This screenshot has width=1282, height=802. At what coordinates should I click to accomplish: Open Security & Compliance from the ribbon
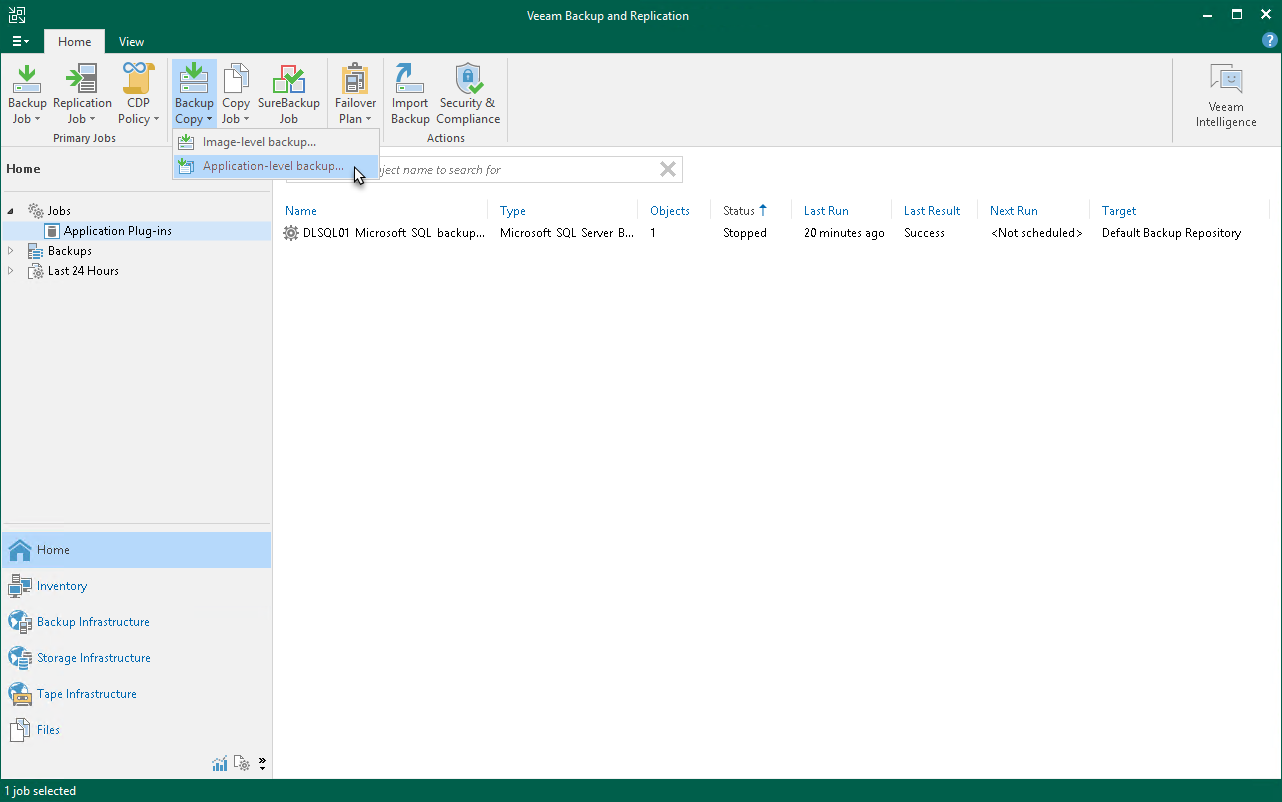(x=468, y=95)
